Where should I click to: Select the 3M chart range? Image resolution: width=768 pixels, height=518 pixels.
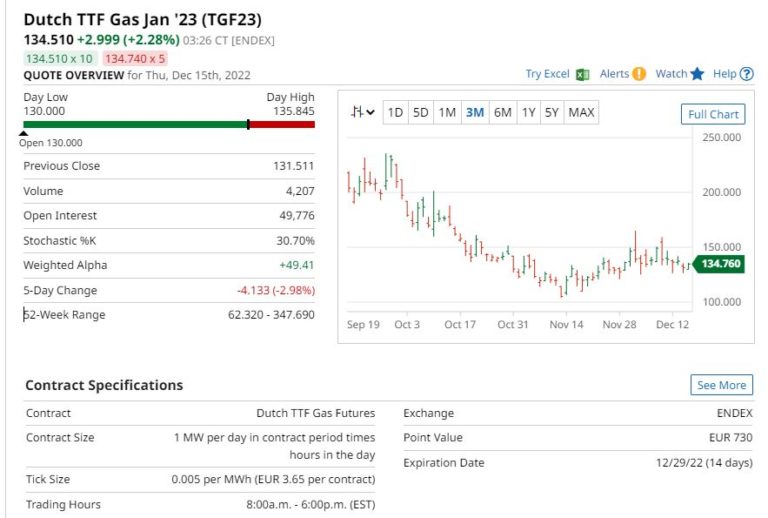474,112
